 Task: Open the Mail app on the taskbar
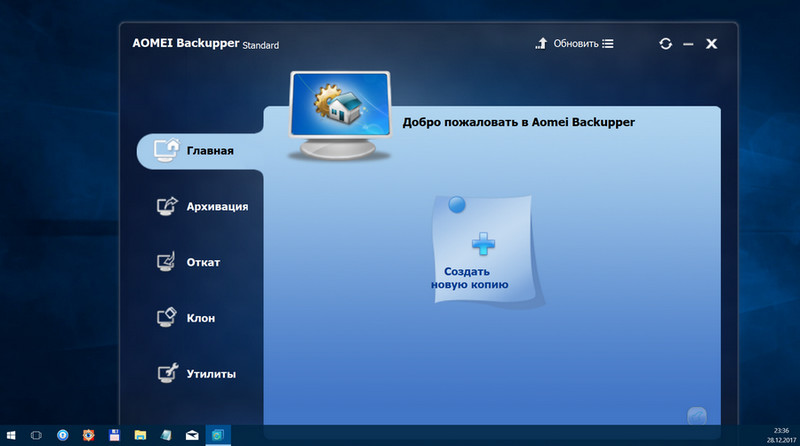click(x=192, y=435)
